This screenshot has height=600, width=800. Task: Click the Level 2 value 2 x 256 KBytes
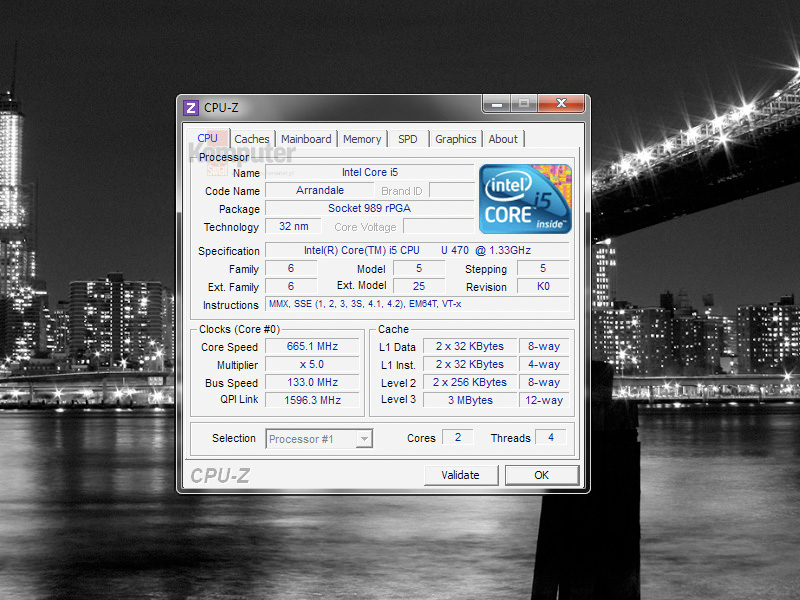pyautogui.click(x=470, y=382)
